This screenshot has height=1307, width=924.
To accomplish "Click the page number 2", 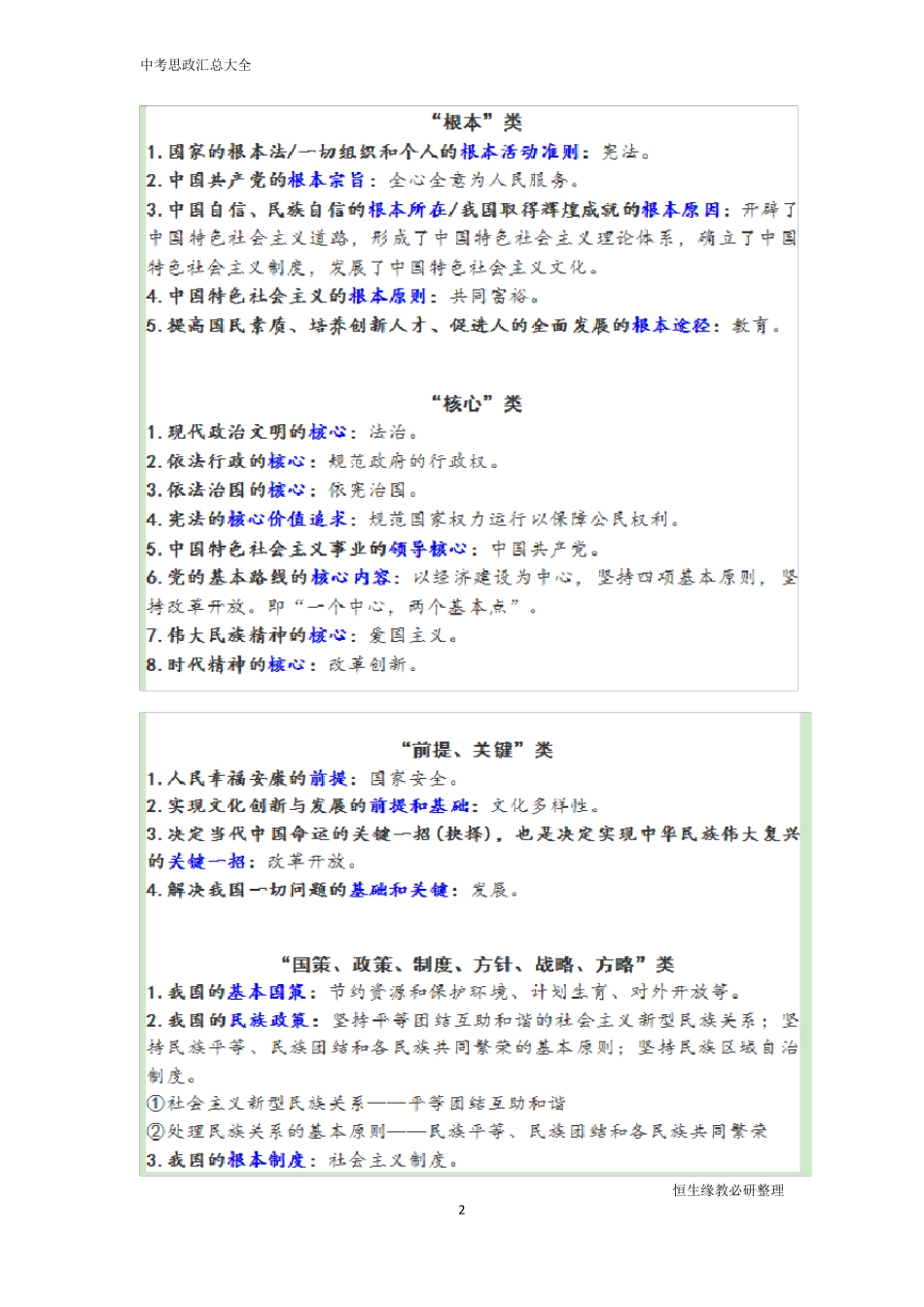I will coord(462,1211).
